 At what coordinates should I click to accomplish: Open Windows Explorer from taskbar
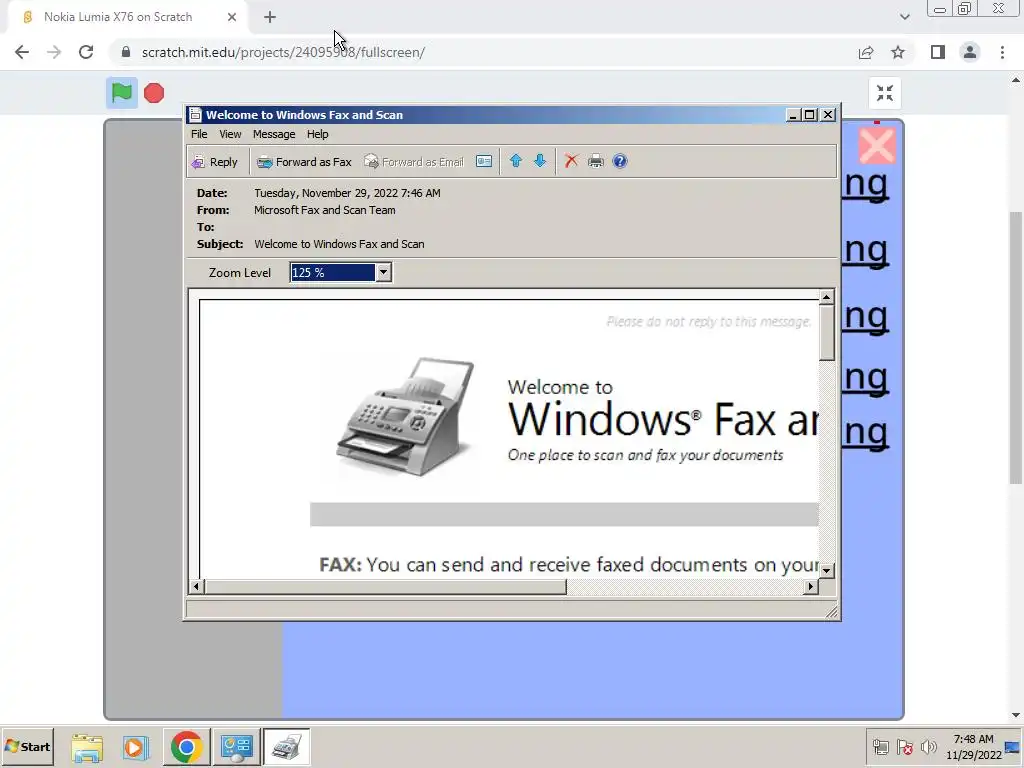pos(87,747)
